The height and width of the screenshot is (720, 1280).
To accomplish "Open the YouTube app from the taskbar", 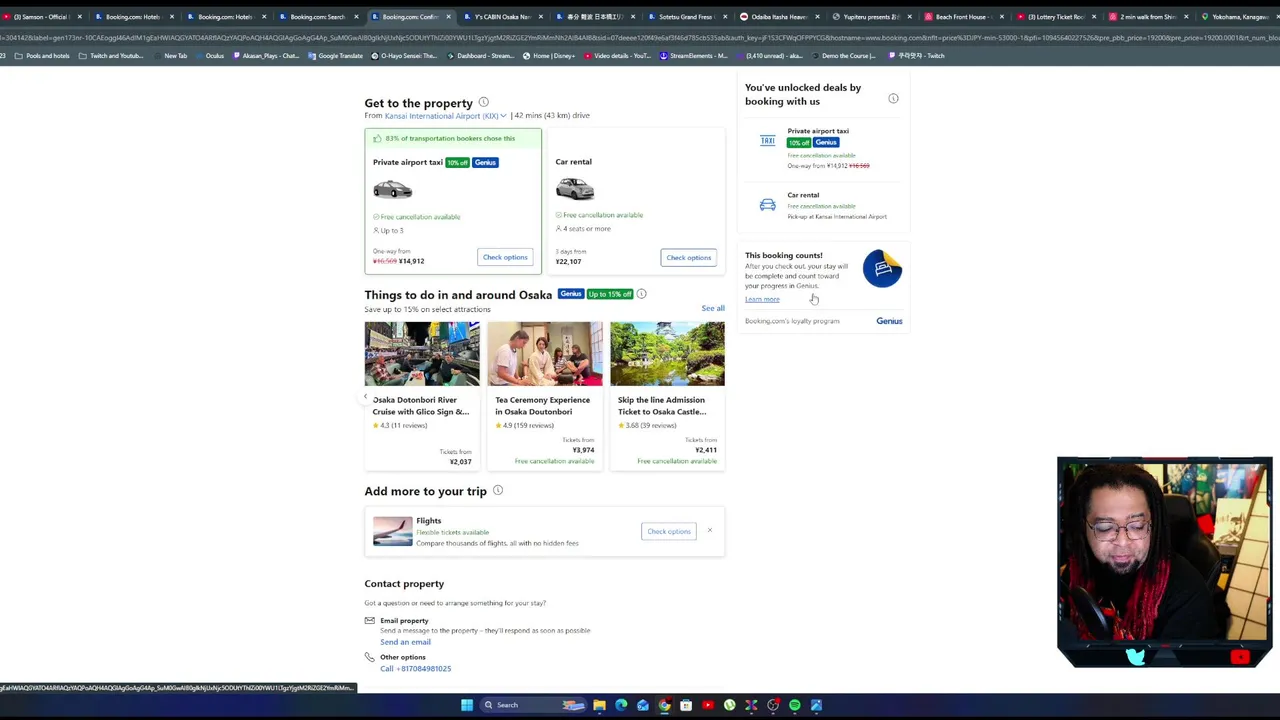I will click(708, 705).
